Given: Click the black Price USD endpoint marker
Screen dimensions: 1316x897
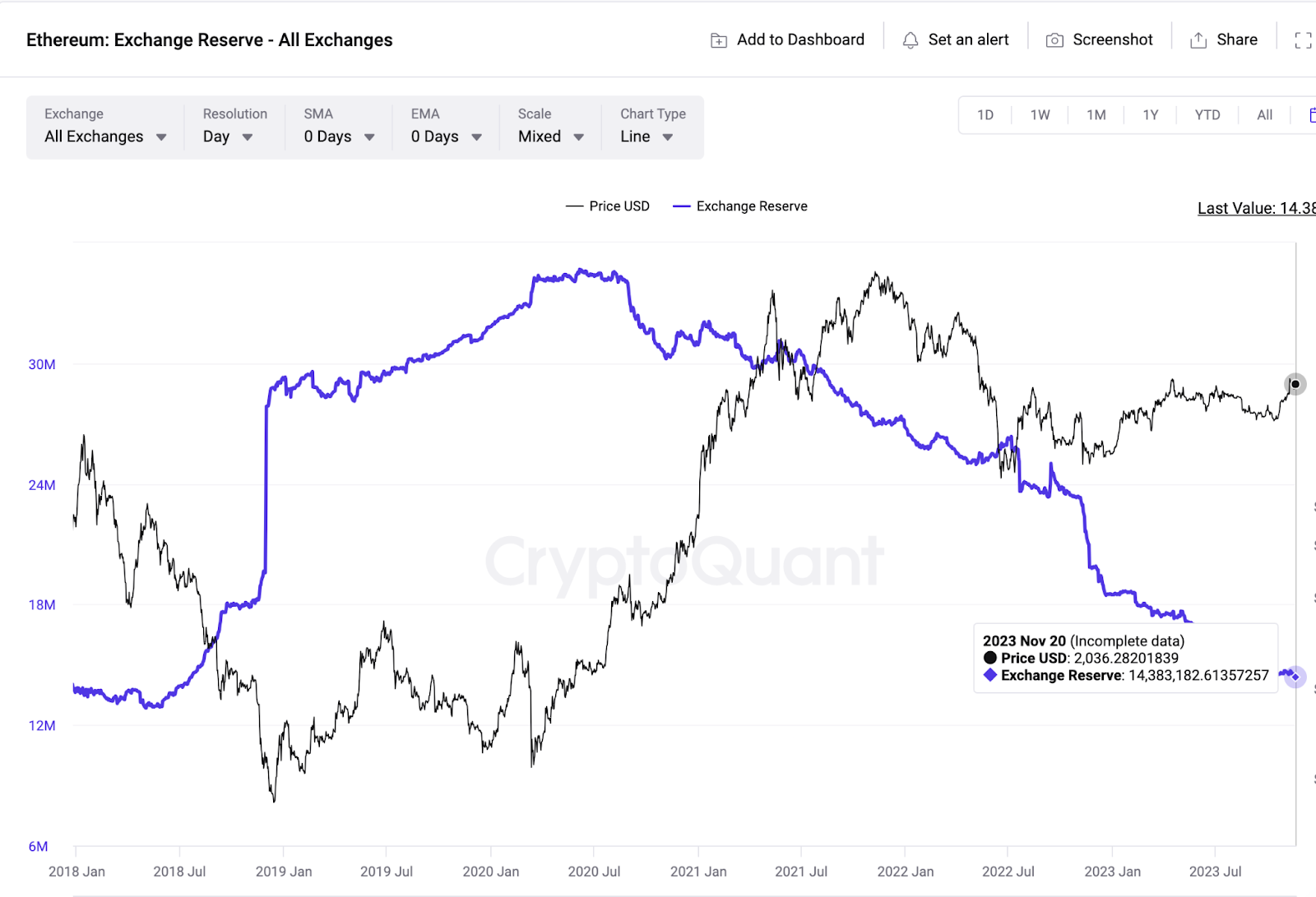Looking at the screenshot, I should 1295,384.
